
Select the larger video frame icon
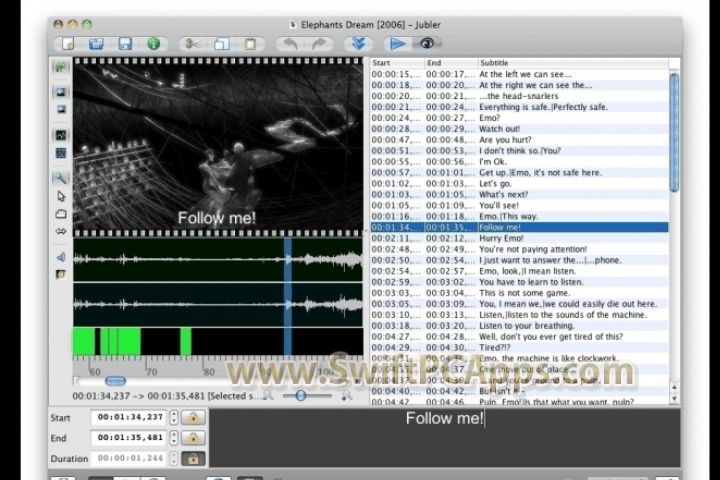point(61,92)
